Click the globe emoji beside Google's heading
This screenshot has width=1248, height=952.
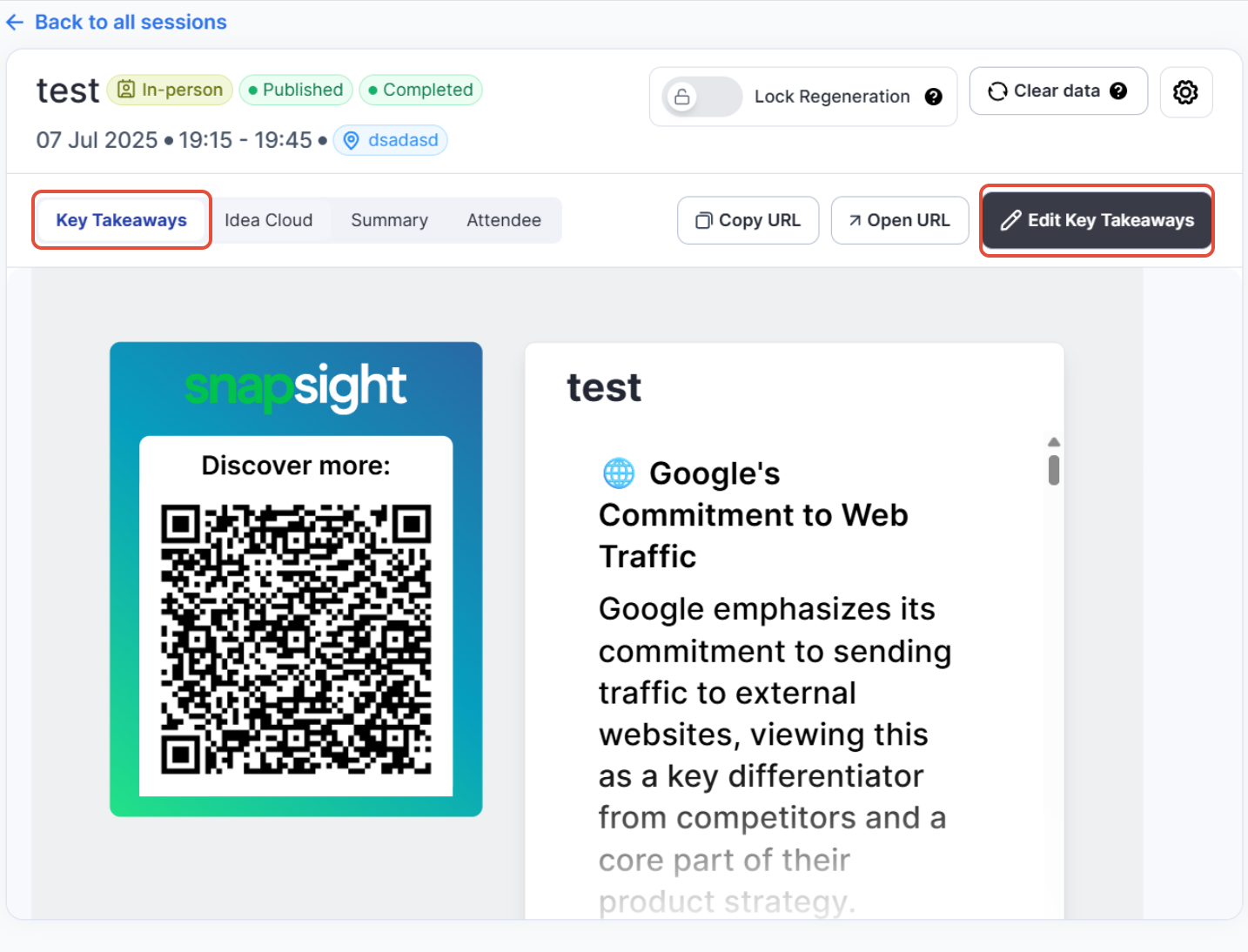619,473
